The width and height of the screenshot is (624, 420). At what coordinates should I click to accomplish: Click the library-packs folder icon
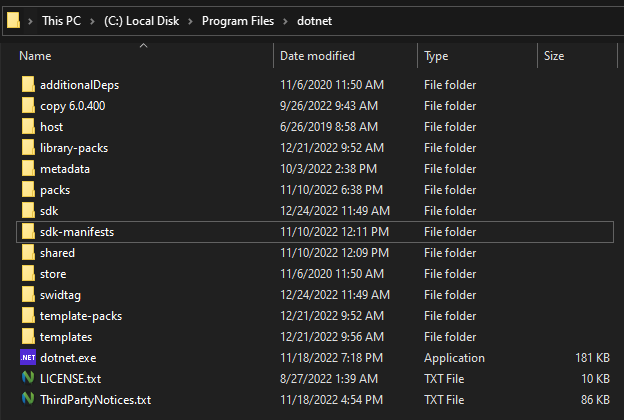[28, 148]
